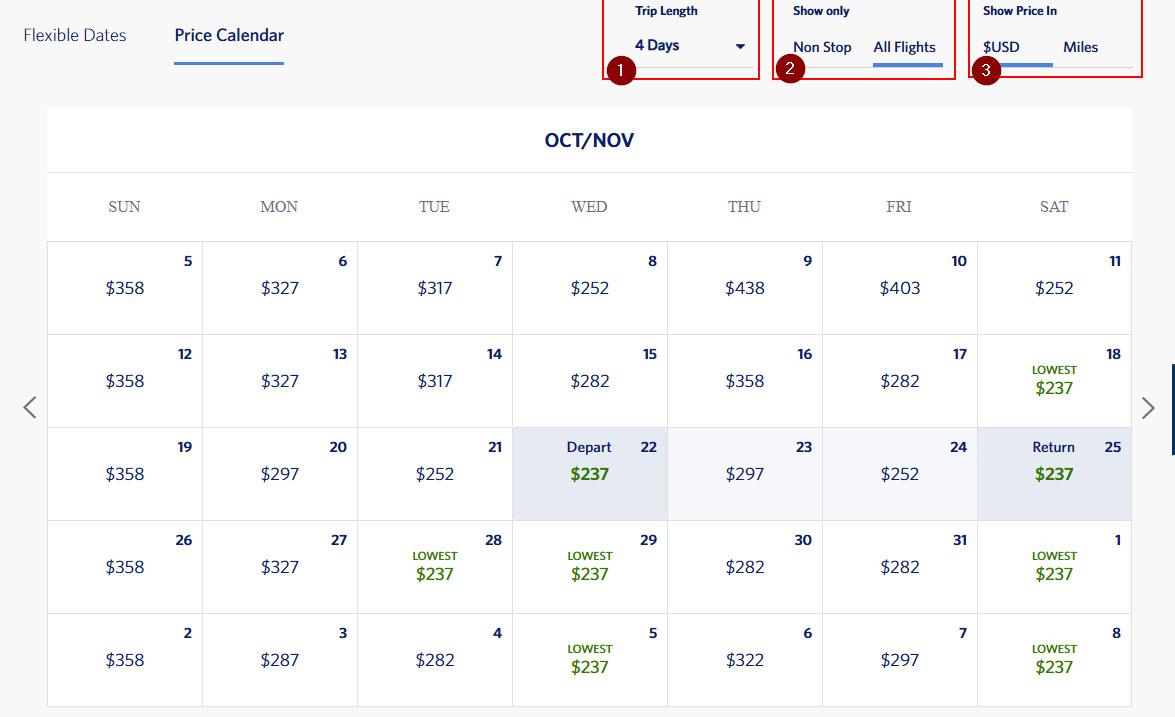Select November 6 priced at $322

(745, 660)
